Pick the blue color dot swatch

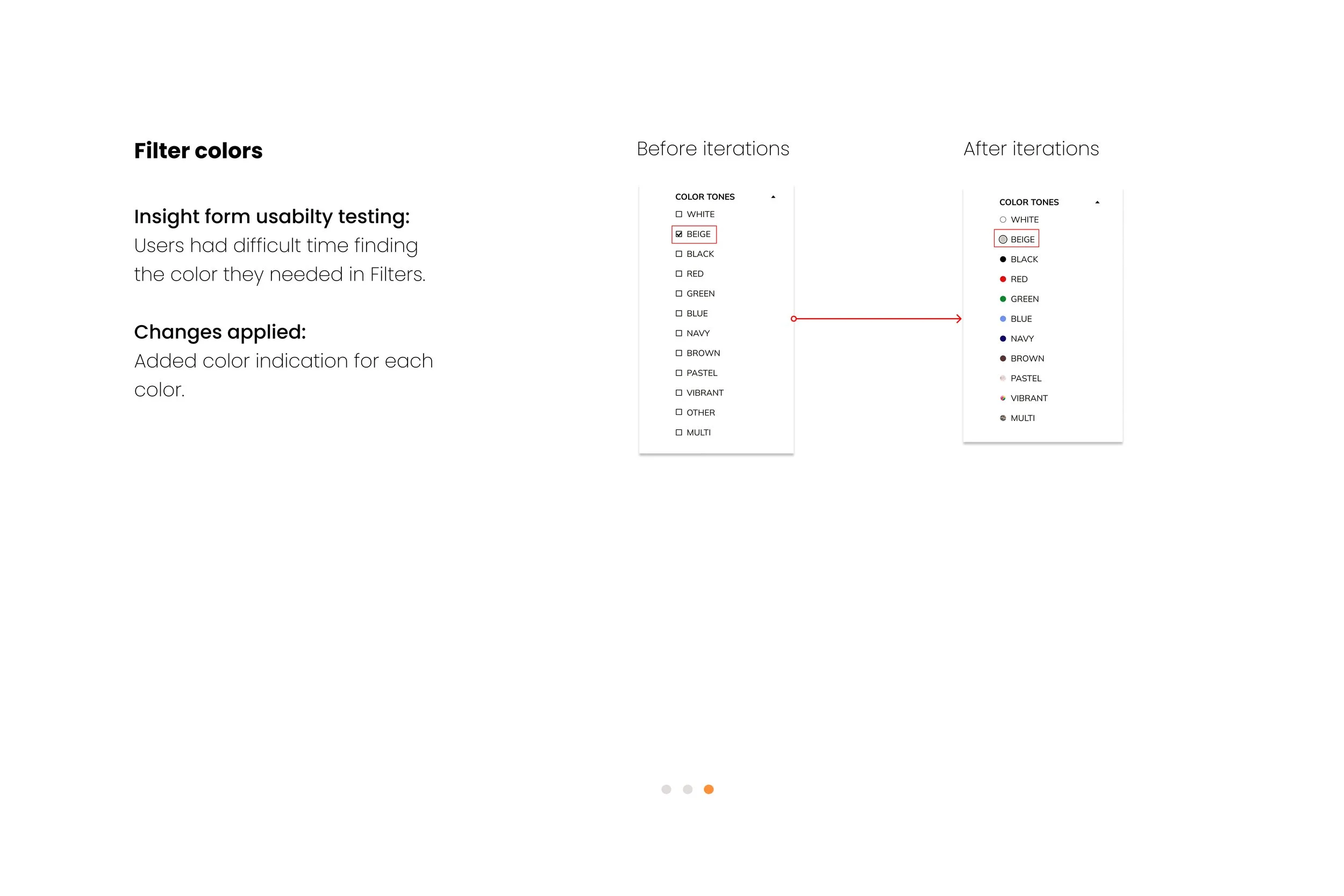click(x=1003, y=319)
